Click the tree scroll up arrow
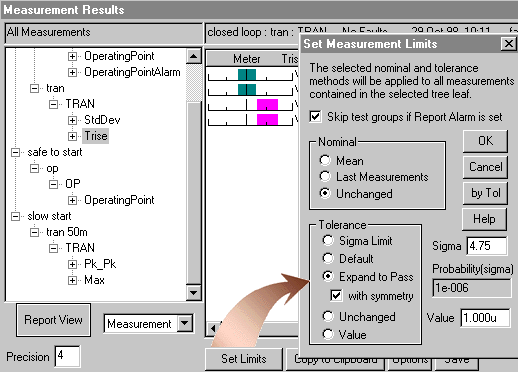 [x=194, y=56]
